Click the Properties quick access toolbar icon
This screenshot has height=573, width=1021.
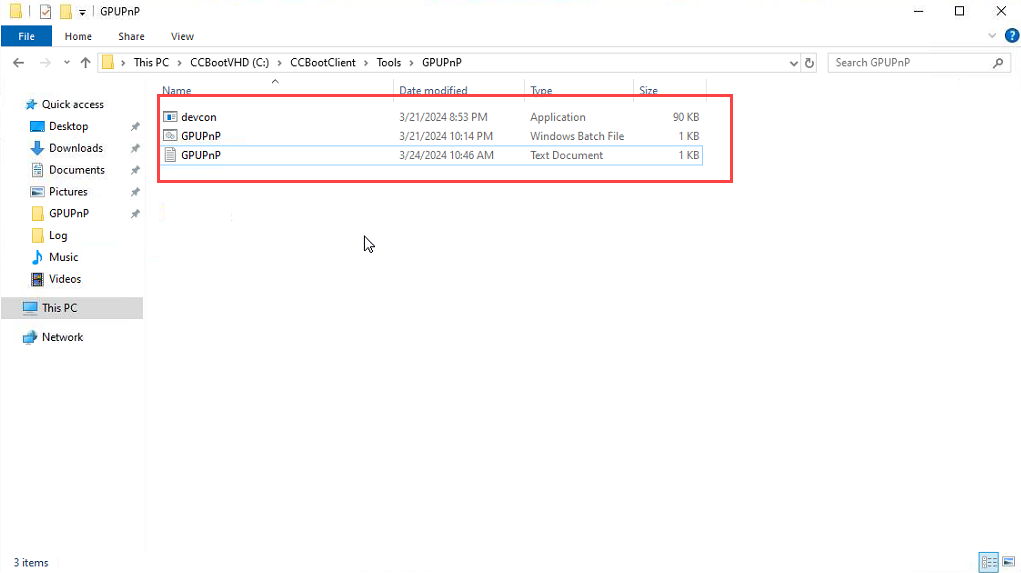[x=45, y=12]
